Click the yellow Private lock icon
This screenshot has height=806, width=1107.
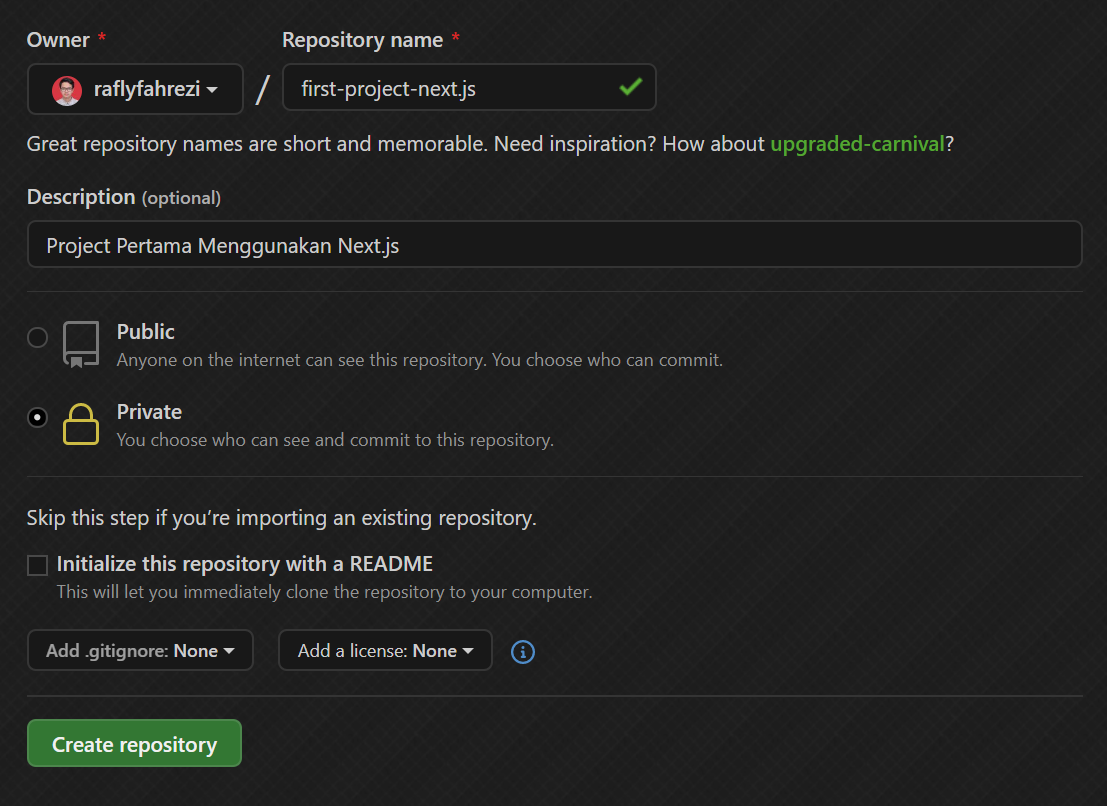click(x=80, y=424)
